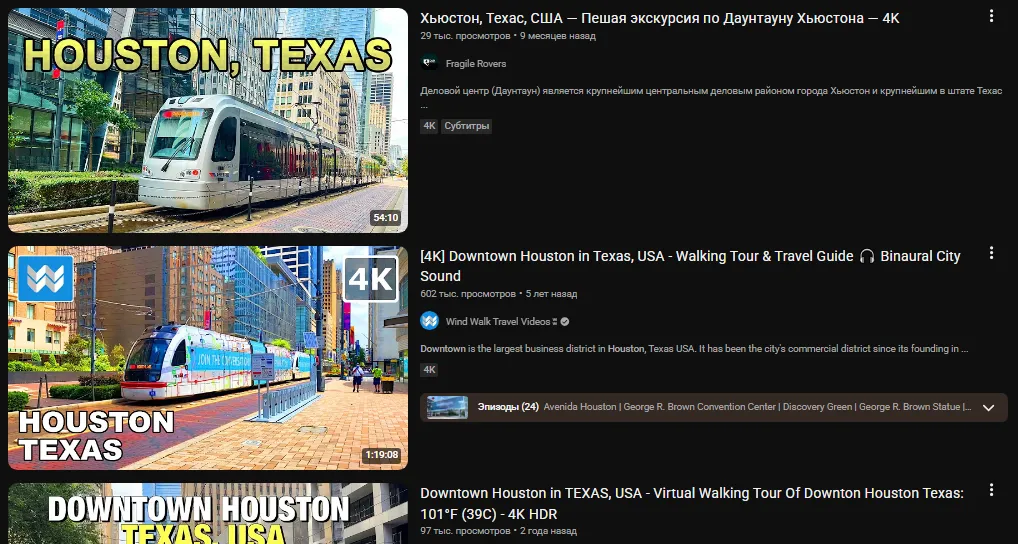Go to Fragile Rovers channel name
Screen dimensions: 1018x544
(476, 64)
